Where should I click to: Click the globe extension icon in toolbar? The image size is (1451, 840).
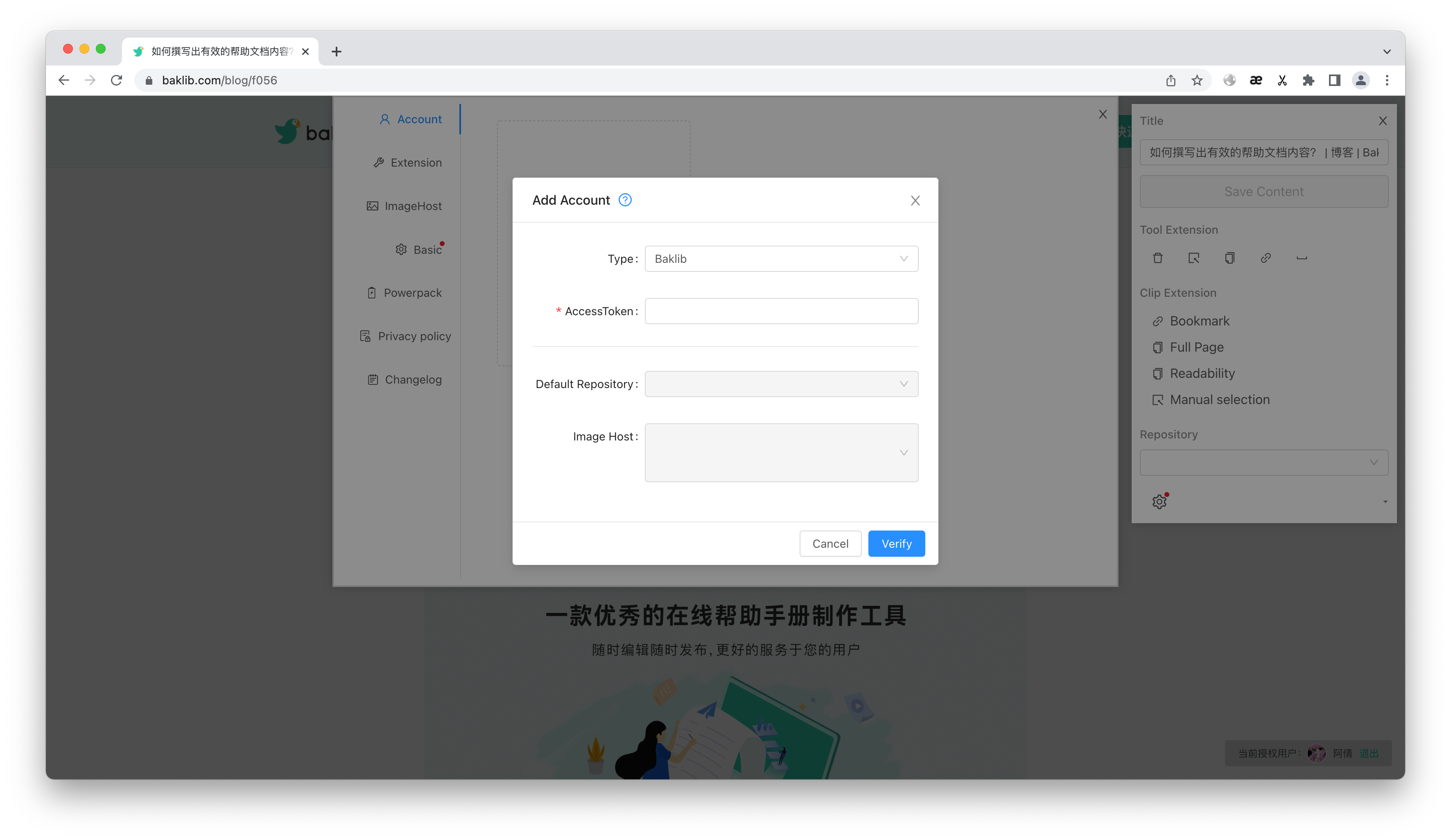click(1230, 80)
